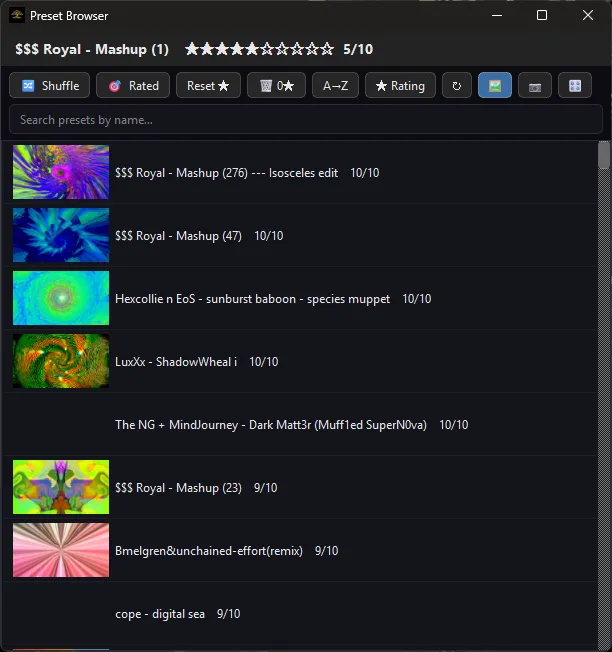Set rating with the fifth star
Image resolution: width=612 pixels, height=652 pixels.
click(x=252, y=49)
